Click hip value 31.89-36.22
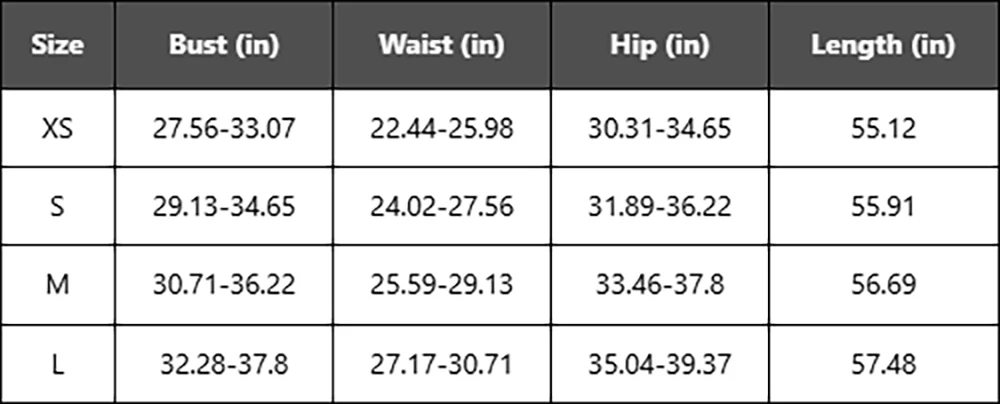The height and width of the screenshot is (404, 1000). pos(659,206)
